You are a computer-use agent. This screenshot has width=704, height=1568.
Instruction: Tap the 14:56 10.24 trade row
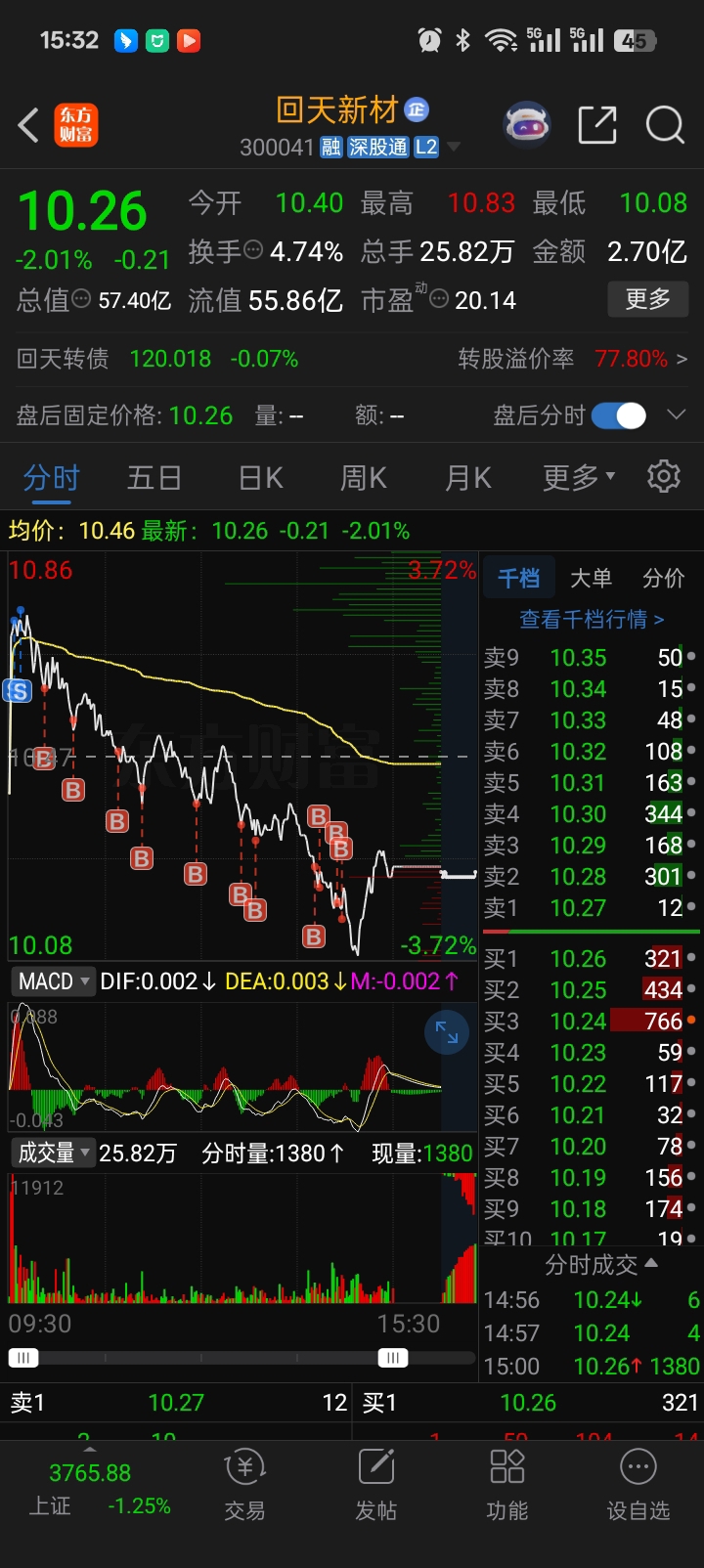click(592, 1300)
